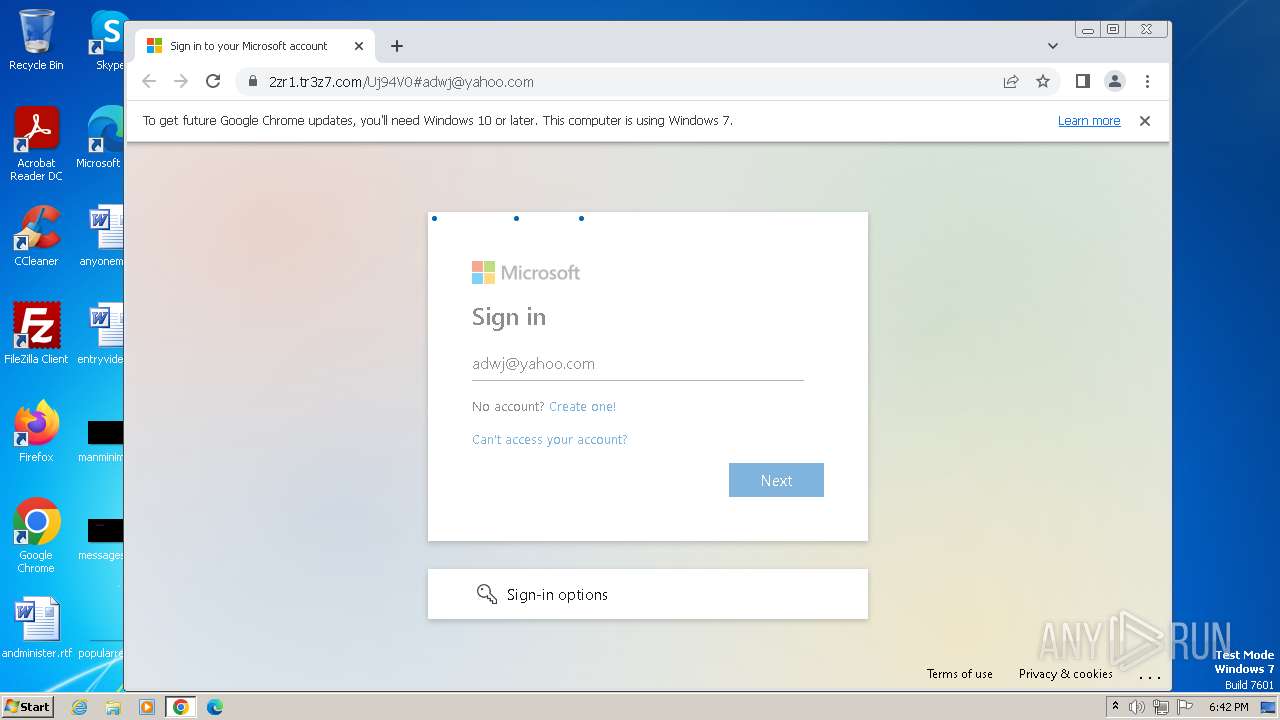Click the volume speaker tray icon
1280x720 pixels.
(x=1137, y=707)
